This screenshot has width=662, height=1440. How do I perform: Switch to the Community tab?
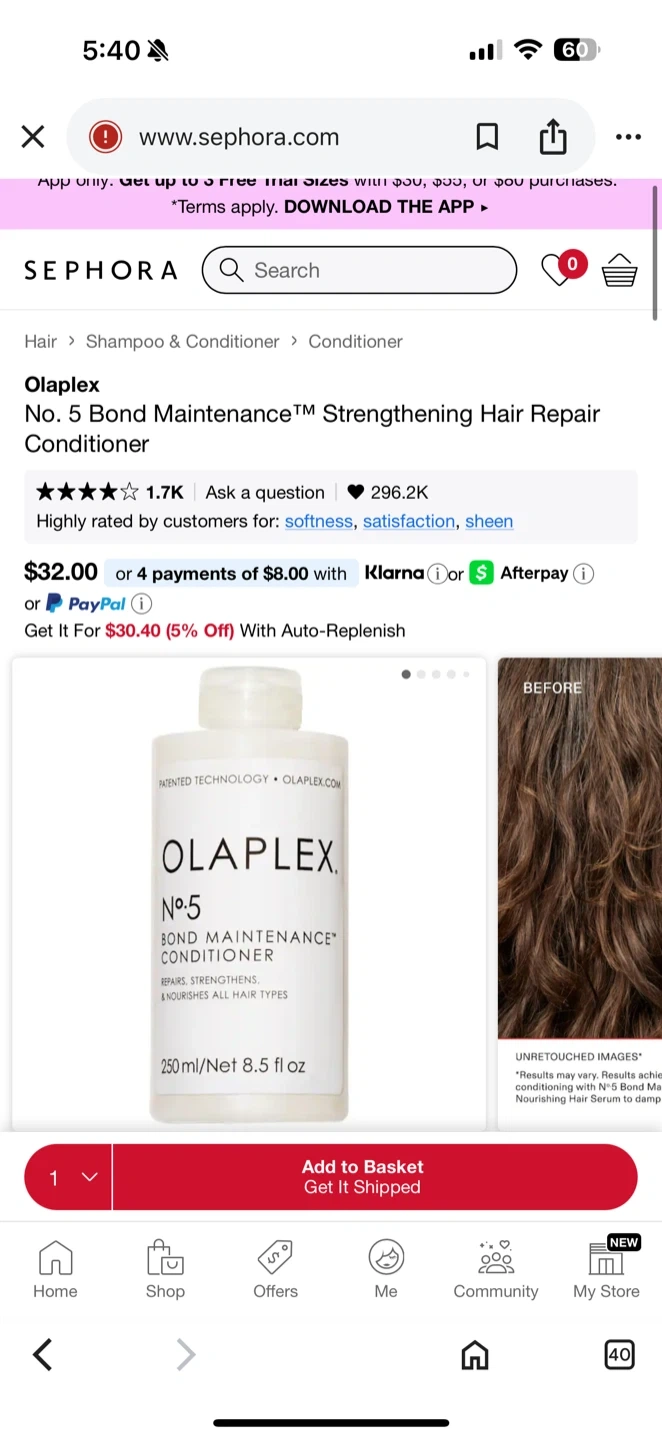click(496, 1269)
